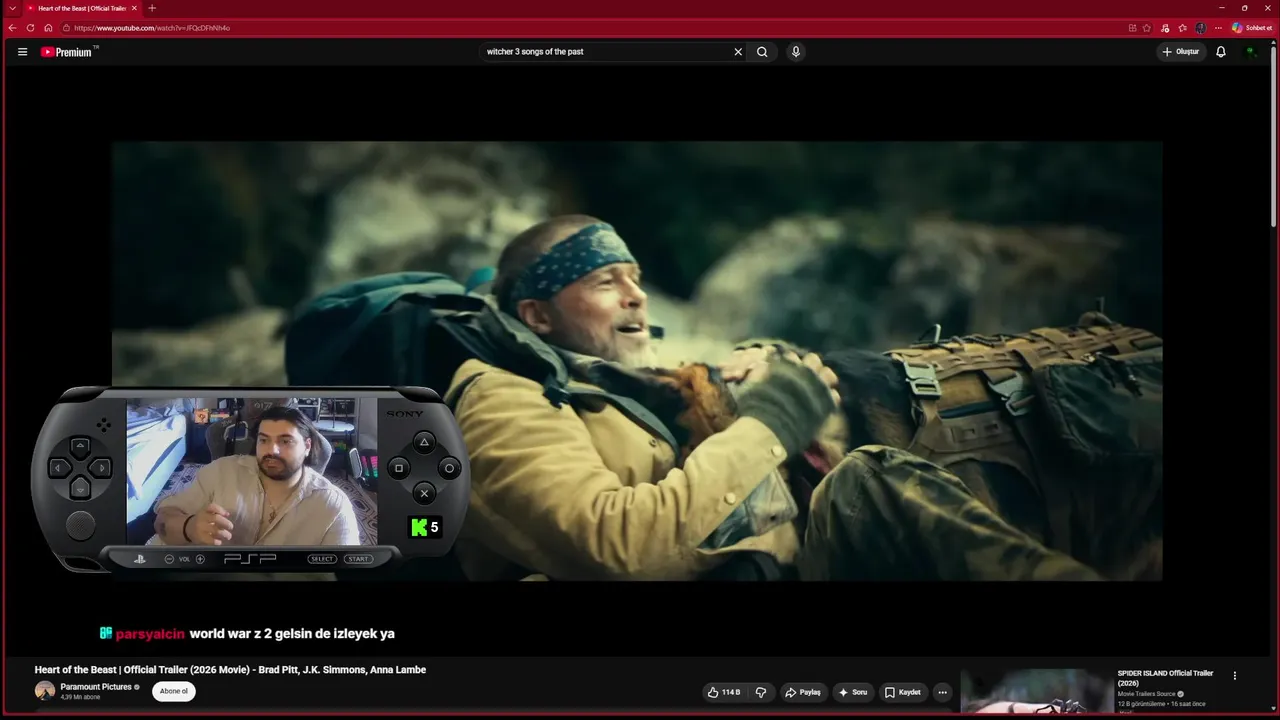Clear the search box with the X icon

point(738,52)
